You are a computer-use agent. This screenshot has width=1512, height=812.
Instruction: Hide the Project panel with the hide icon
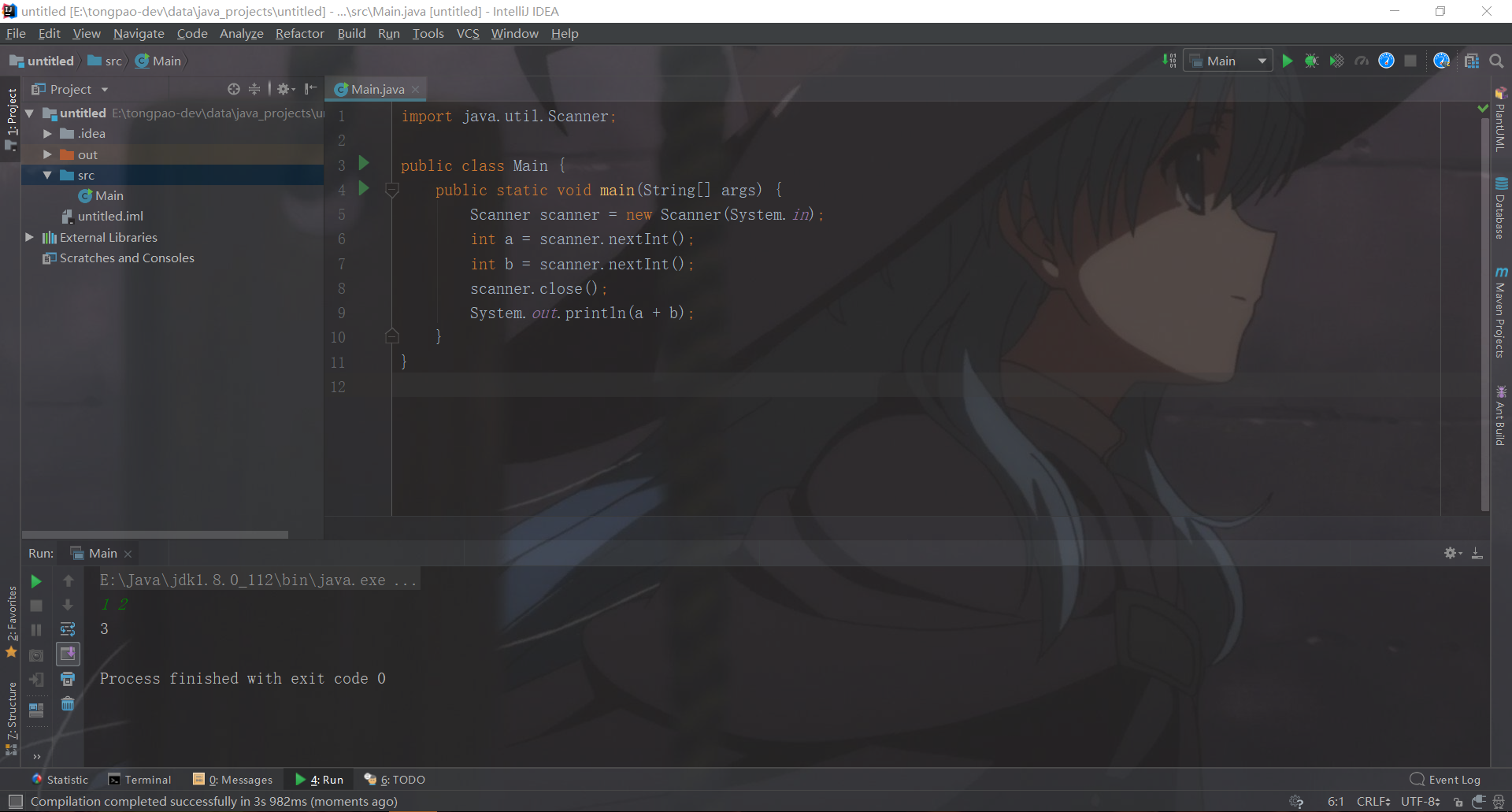(311, 89)
